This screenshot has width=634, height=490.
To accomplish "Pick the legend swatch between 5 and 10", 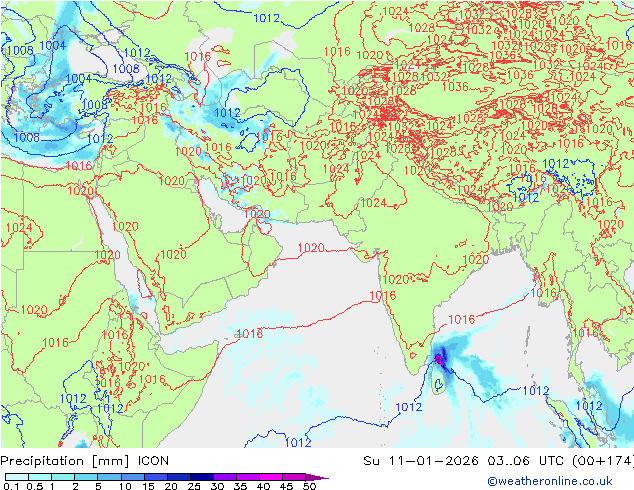I will (109, 477).
